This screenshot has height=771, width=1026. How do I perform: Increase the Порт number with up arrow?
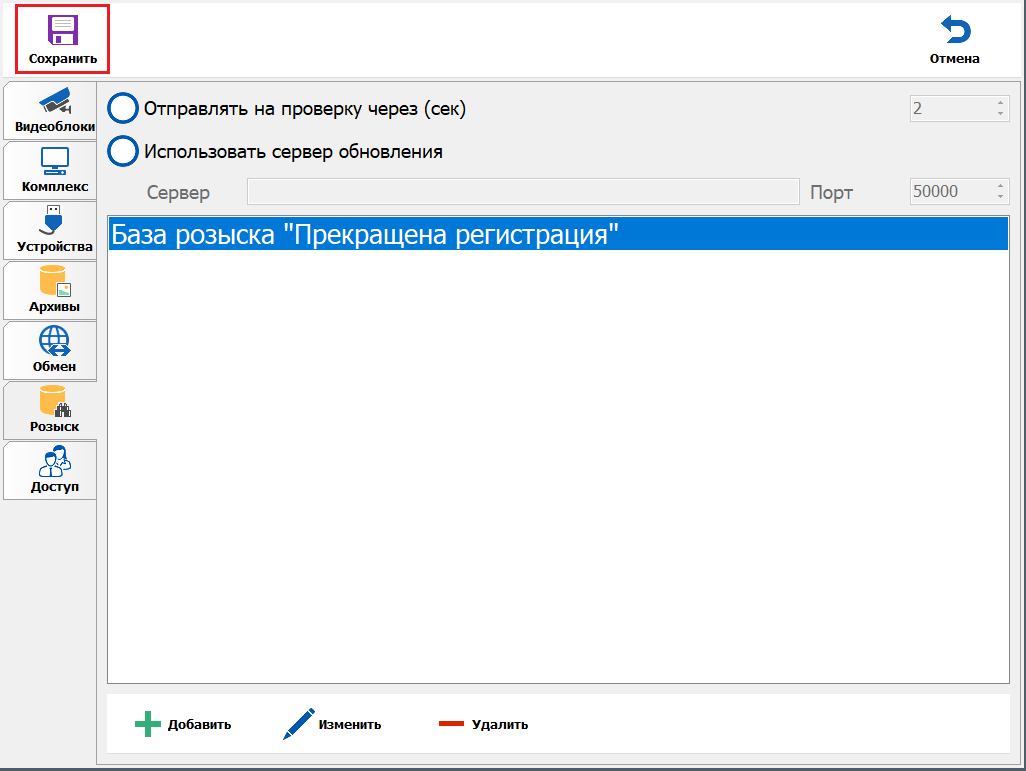[1000, 186]
